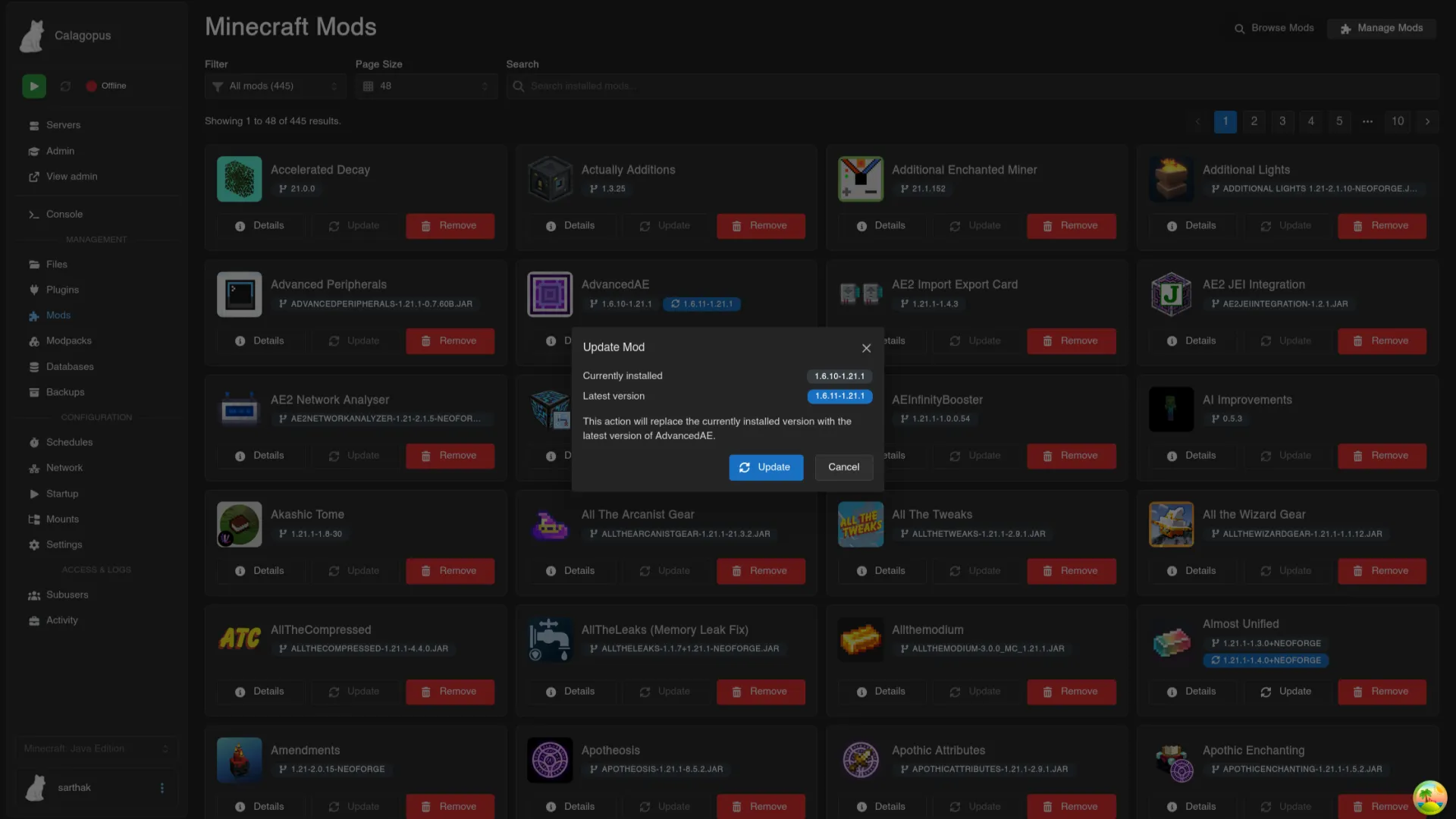
Task: Click the Apotheosis mod icon
Action: click(x=550, y=760)
